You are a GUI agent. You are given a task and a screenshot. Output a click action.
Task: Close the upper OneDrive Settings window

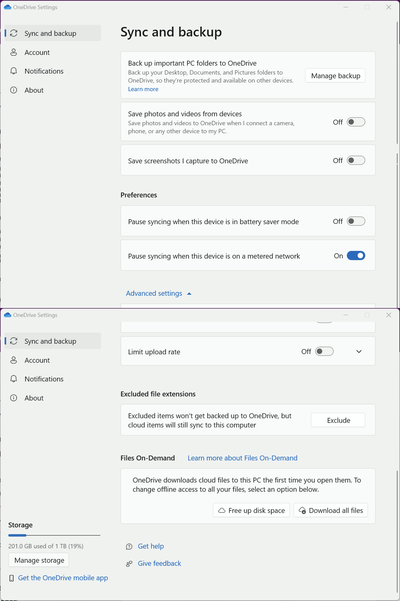[x=389, y=7]
